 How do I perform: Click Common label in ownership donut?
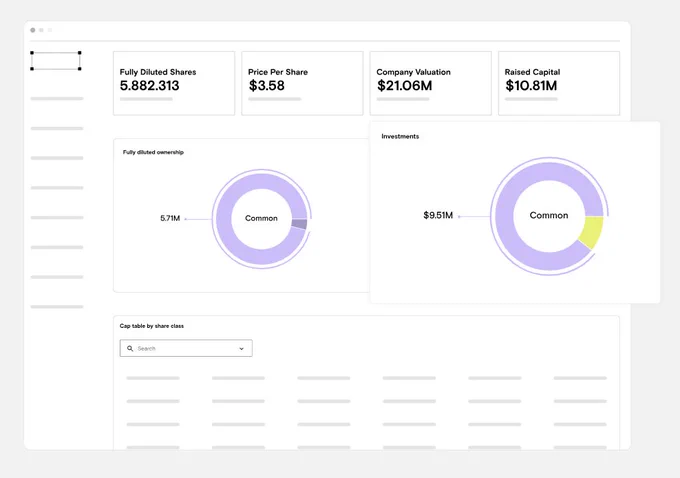(261, 218)
